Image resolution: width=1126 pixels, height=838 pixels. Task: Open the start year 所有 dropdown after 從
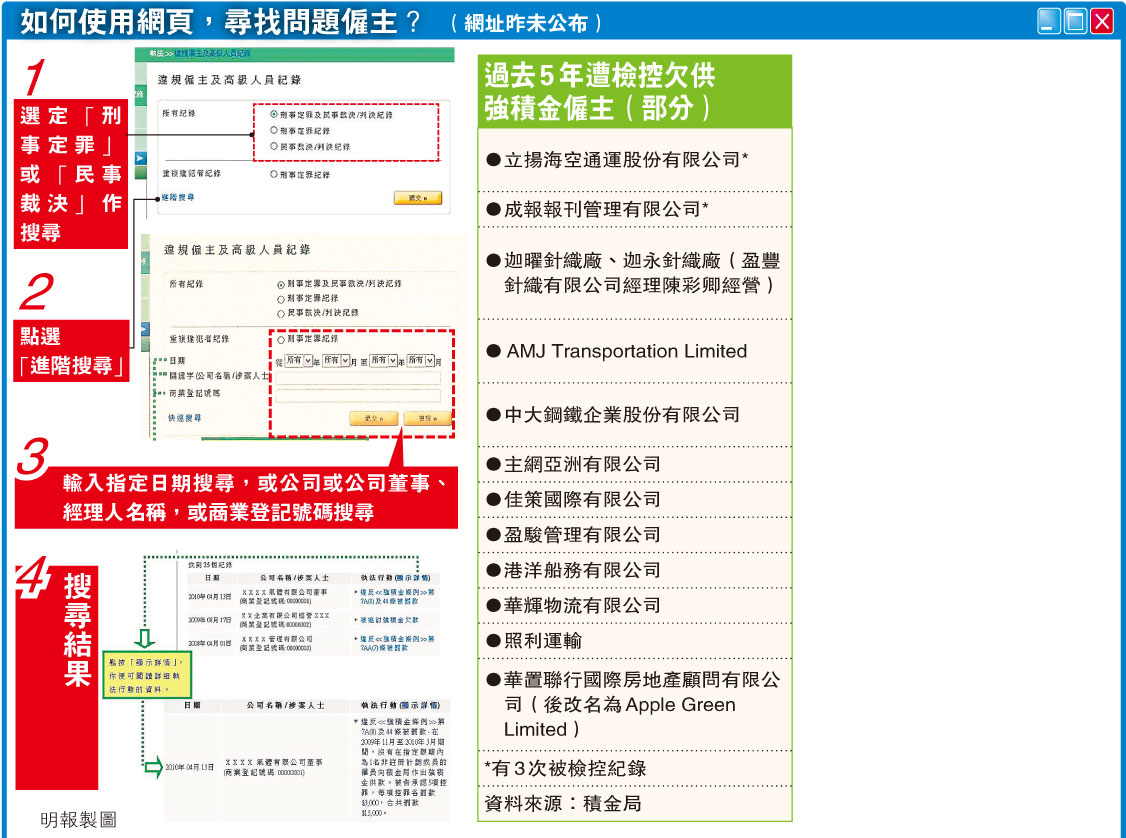(x=298, y=360)
